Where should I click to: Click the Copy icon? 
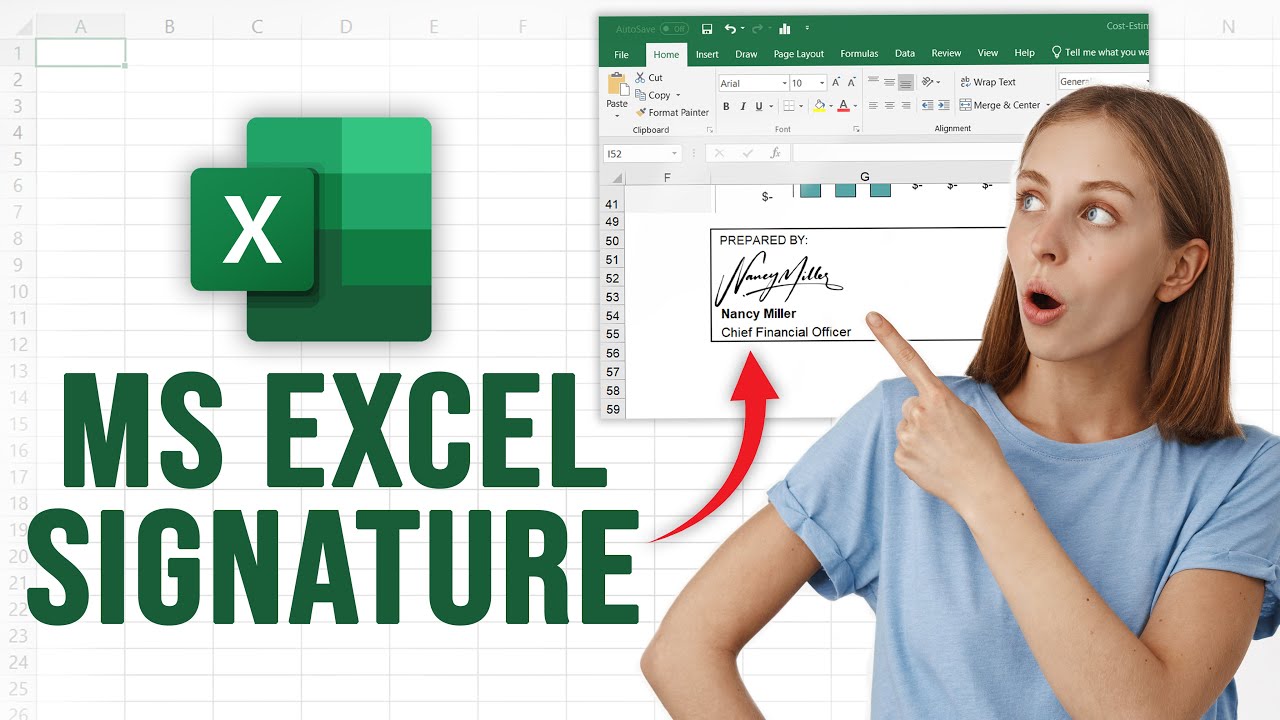[641, 95]
